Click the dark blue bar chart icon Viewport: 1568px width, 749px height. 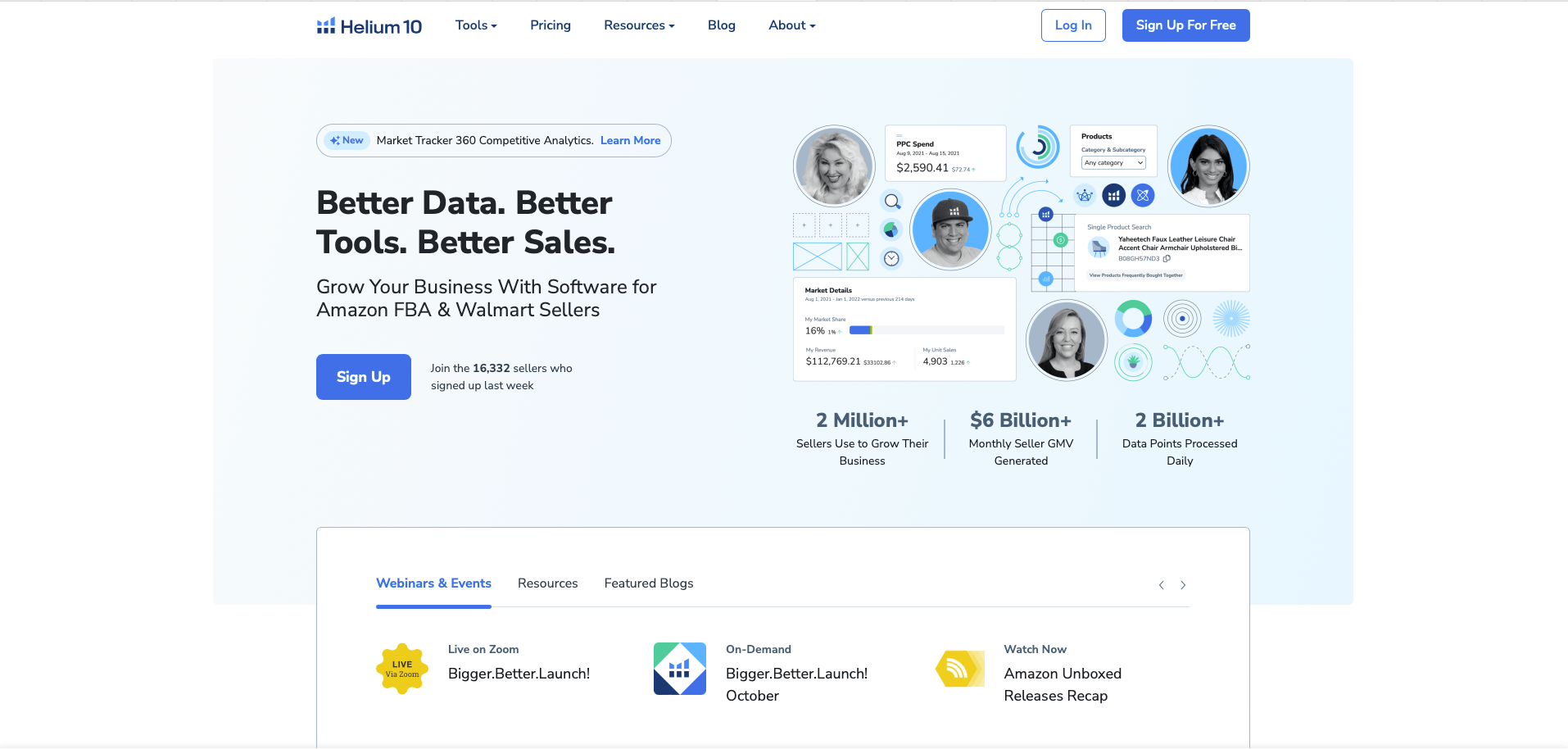click(x=1113, y=195)
